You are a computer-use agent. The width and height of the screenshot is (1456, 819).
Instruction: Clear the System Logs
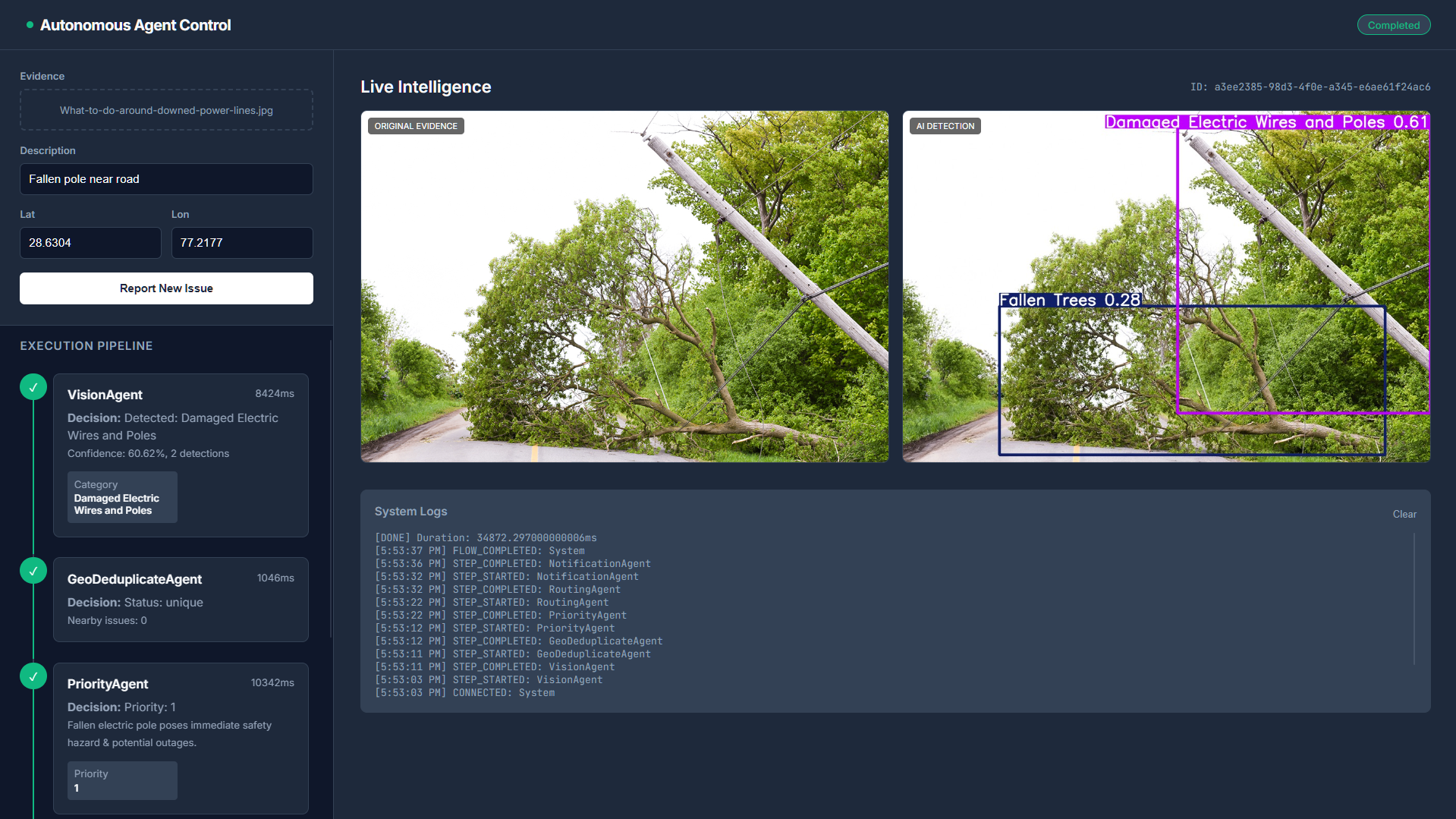(x=1404, y=514)
